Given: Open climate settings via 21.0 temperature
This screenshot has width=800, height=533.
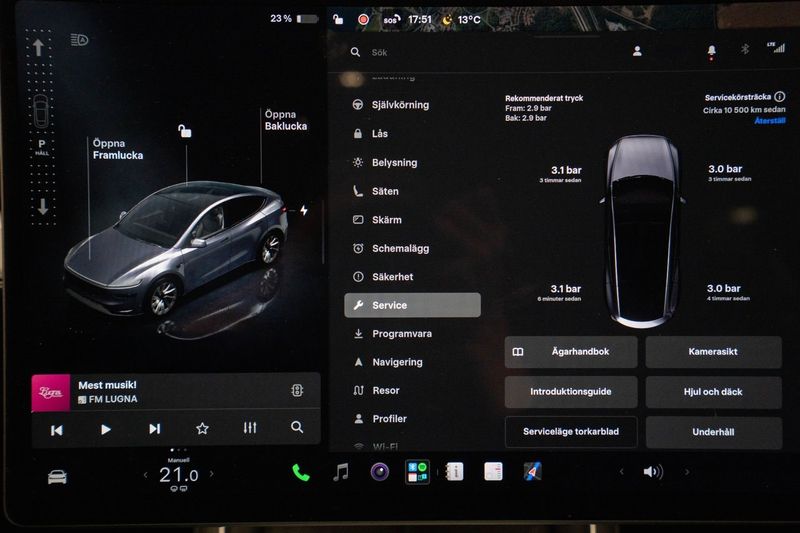Looking at the screenshot, I should tap(179, 475).
